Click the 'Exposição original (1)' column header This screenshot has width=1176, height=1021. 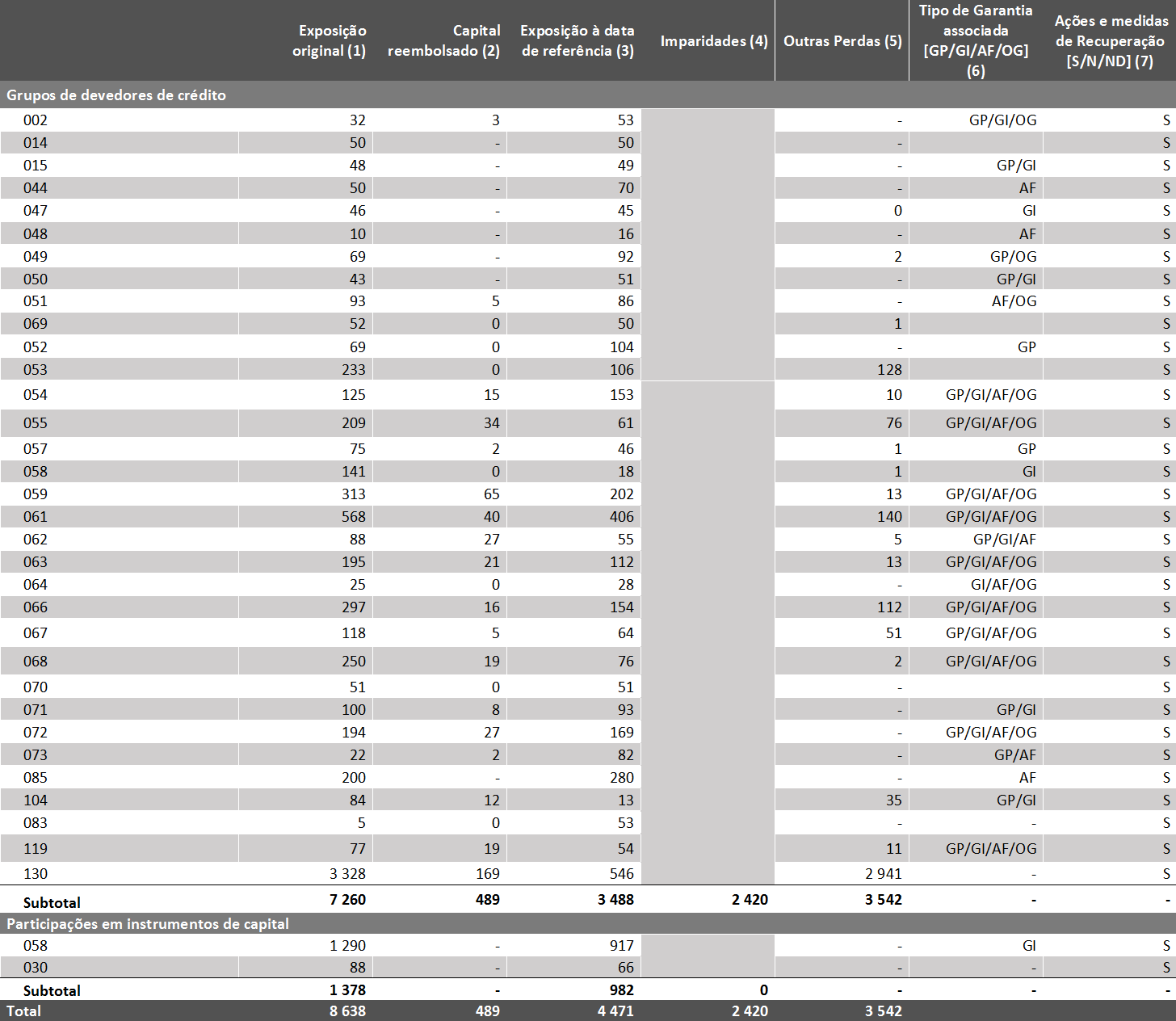[329, 40]
